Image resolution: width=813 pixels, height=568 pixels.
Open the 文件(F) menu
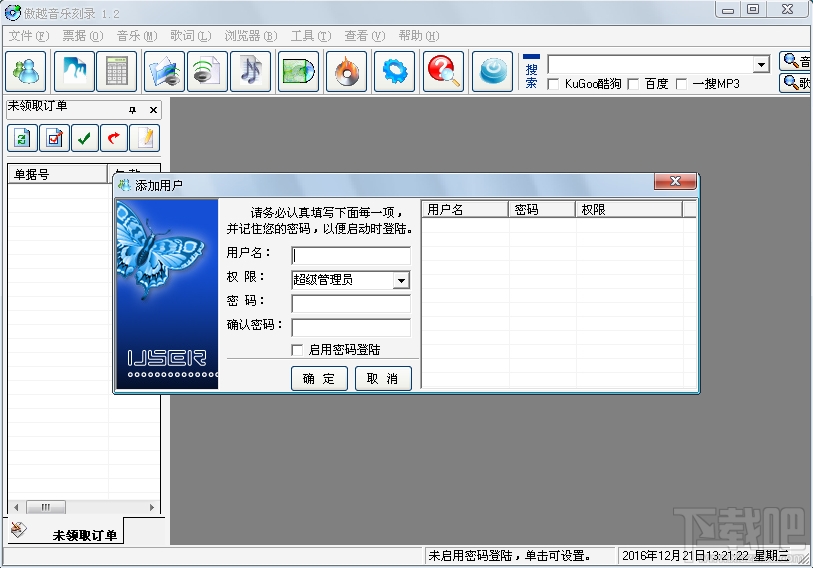(x=29, y=36)
